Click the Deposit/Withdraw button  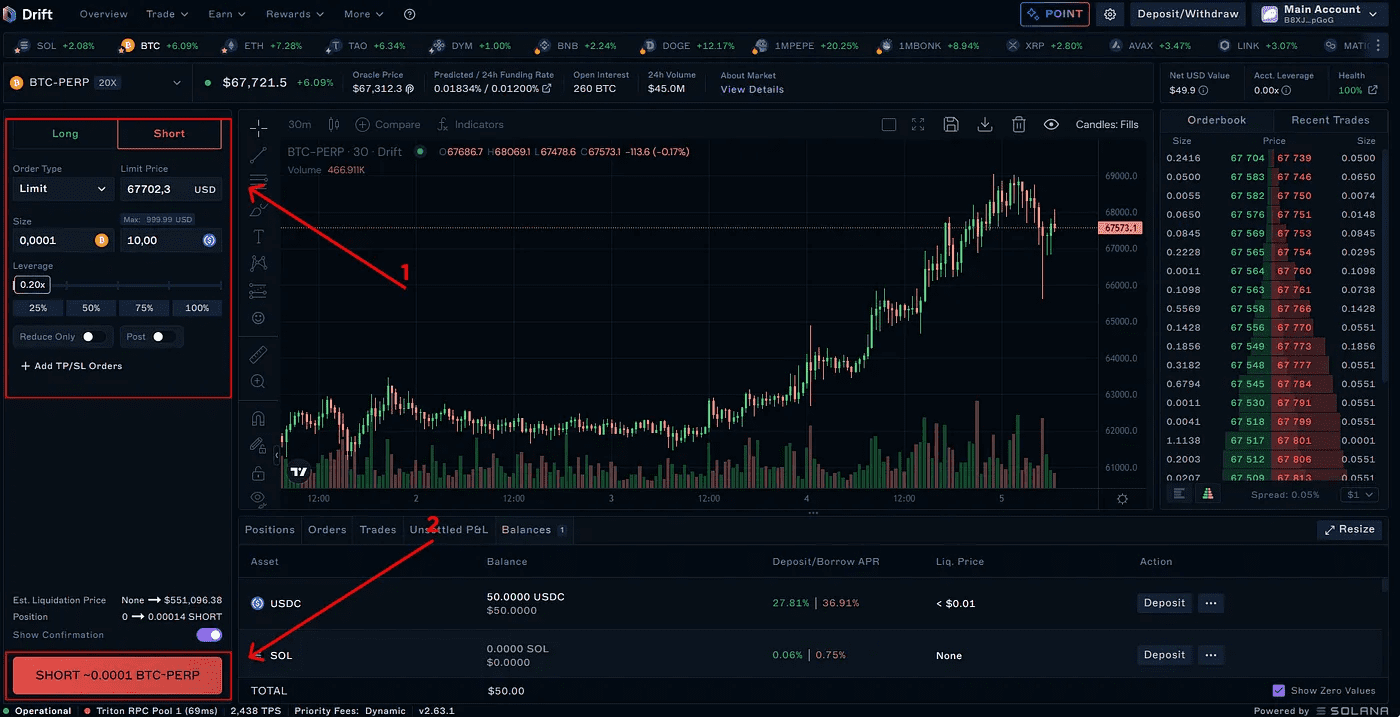click(x=1188, y=14)
